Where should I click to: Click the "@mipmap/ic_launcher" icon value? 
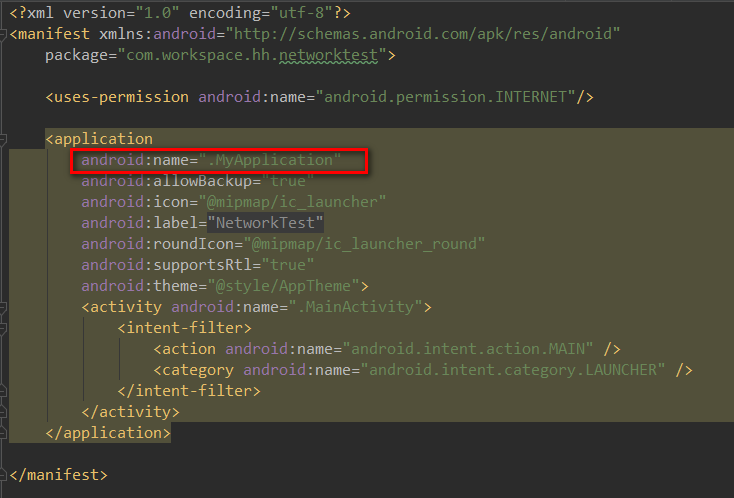pyautogui.click(x=293, y=202)
